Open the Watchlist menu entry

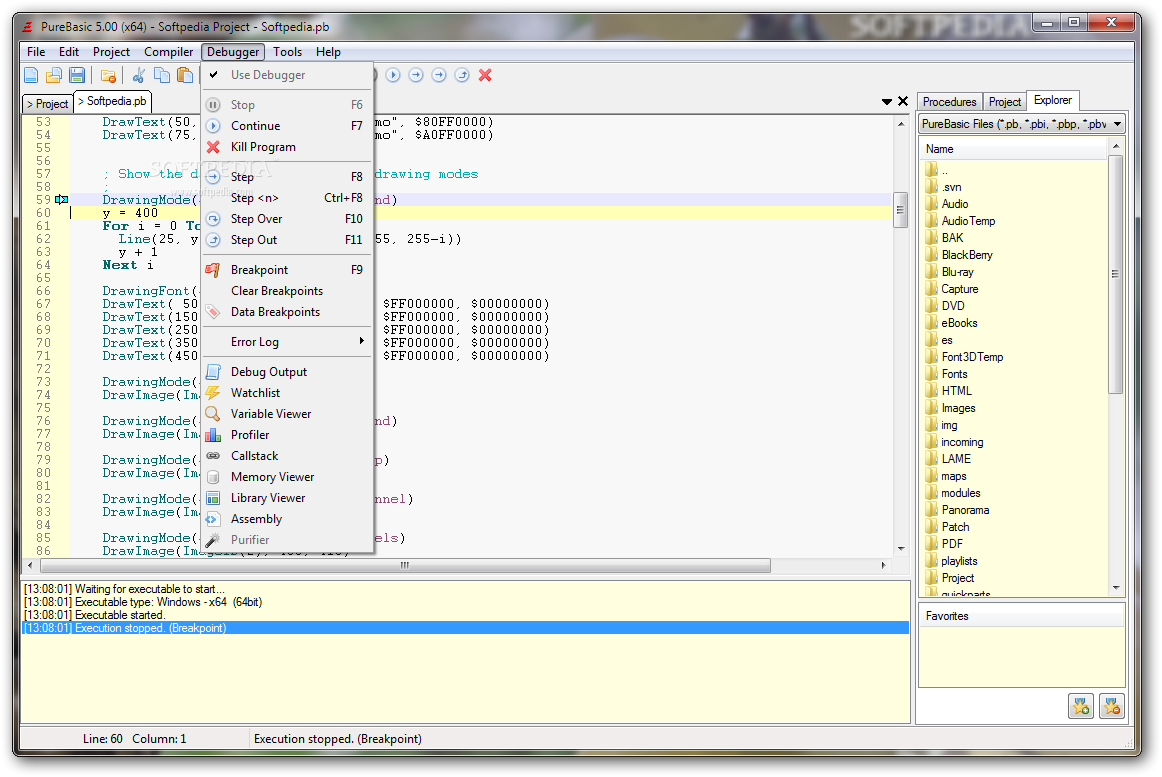pos(288,393)
